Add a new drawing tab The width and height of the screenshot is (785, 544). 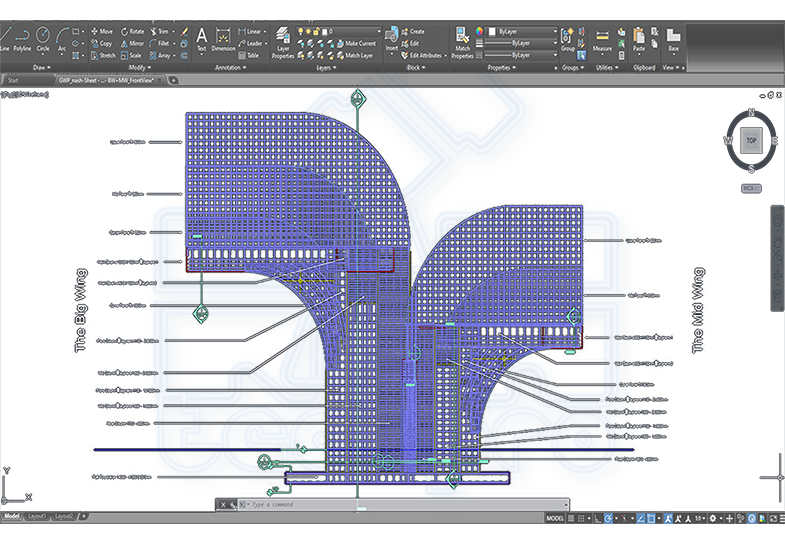[173, 80]
